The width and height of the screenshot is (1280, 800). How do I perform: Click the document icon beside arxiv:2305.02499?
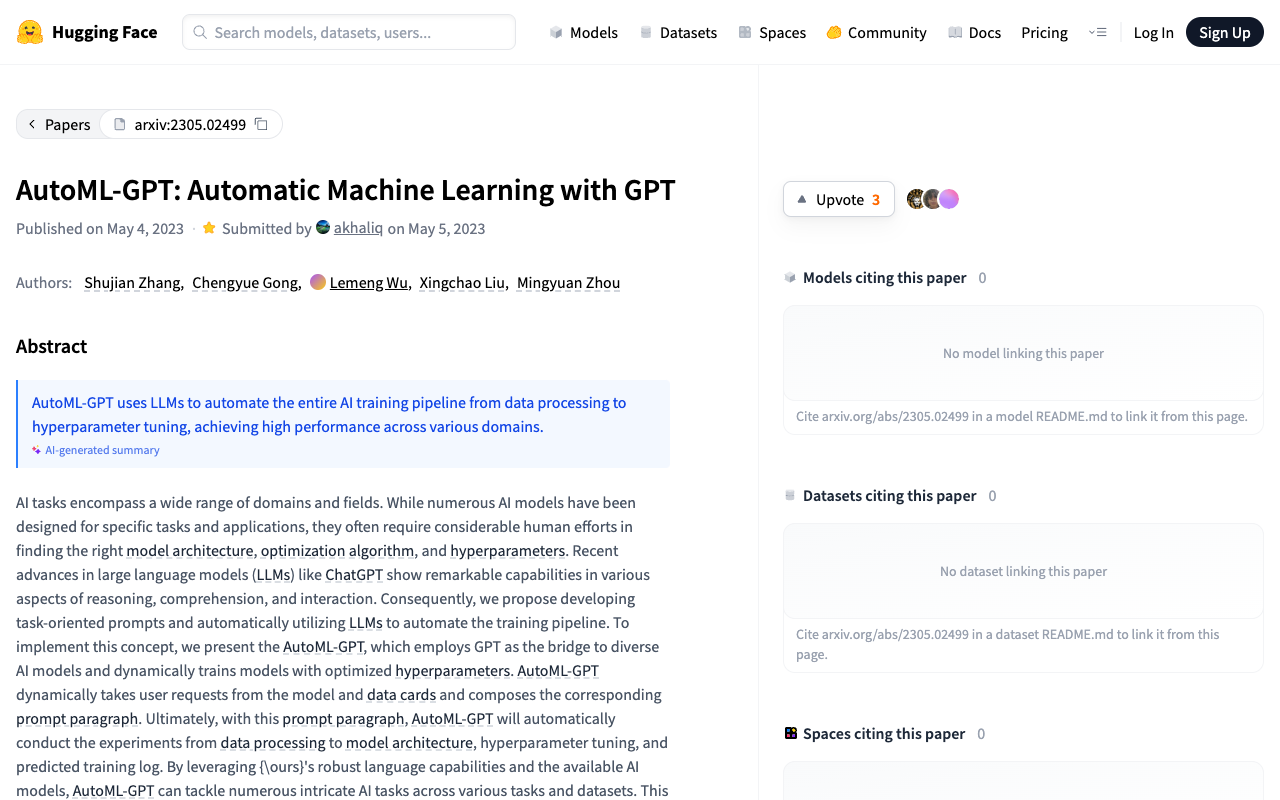point(120,124)
